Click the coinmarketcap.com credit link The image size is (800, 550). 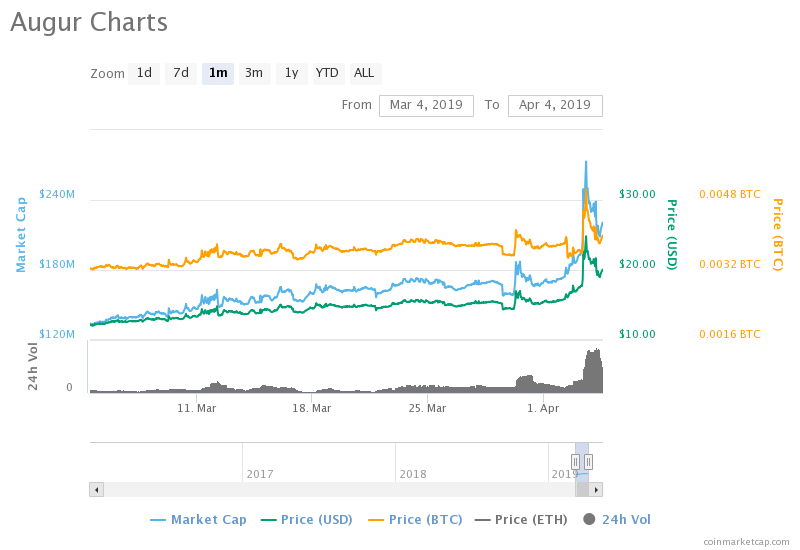pyautogui.click(x=746, y=542)
